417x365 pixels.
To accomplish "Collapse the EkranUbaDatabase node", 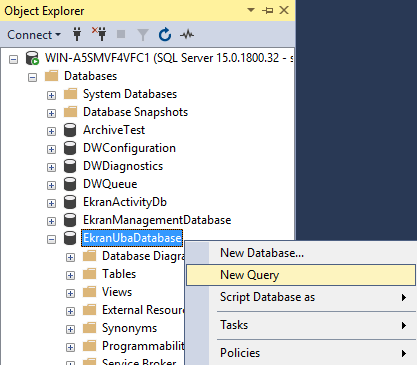I will (51, 240).
